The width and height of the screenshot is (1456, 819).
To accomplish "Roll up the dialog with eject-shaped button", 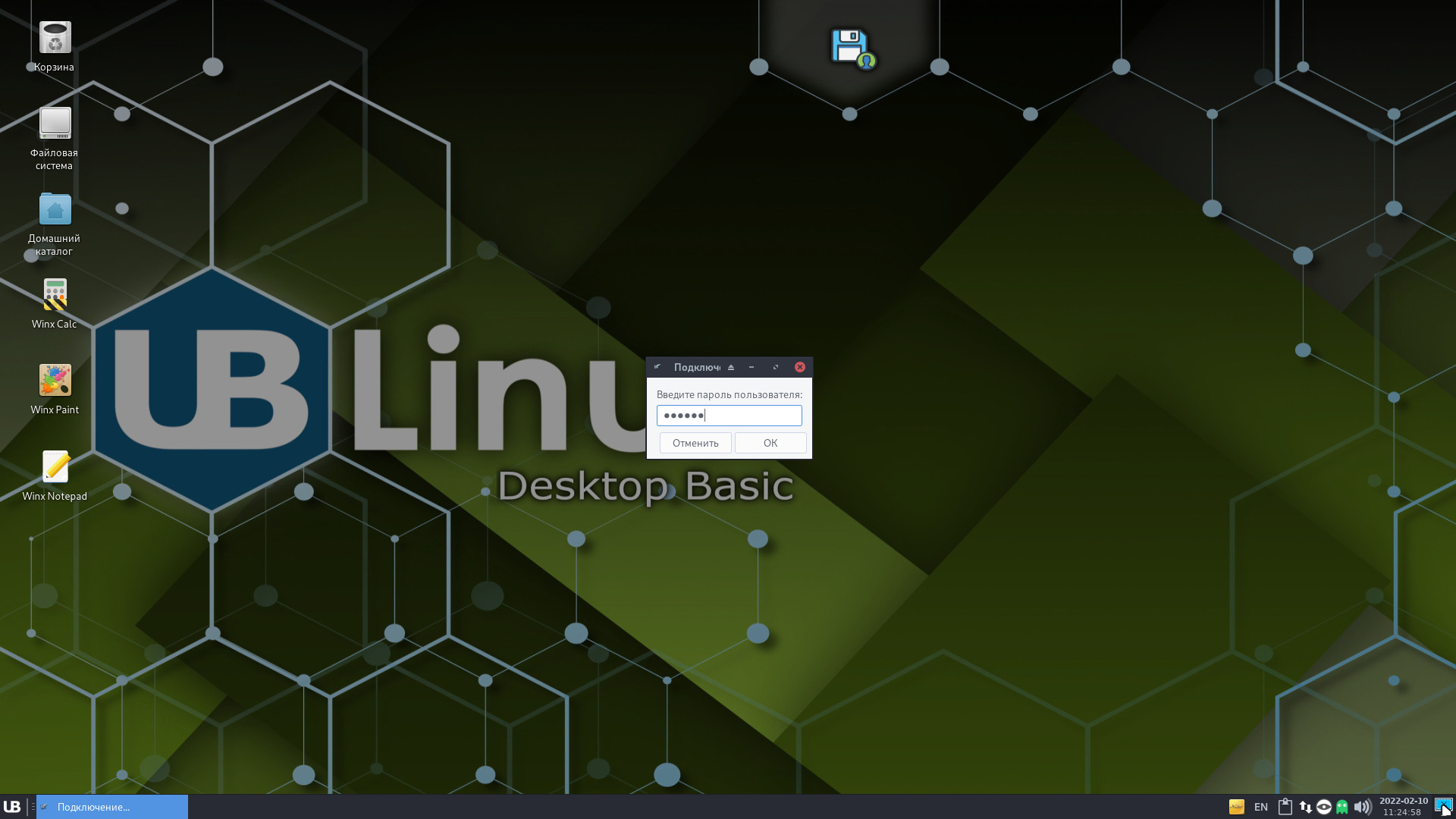I will tap(731, 367).
